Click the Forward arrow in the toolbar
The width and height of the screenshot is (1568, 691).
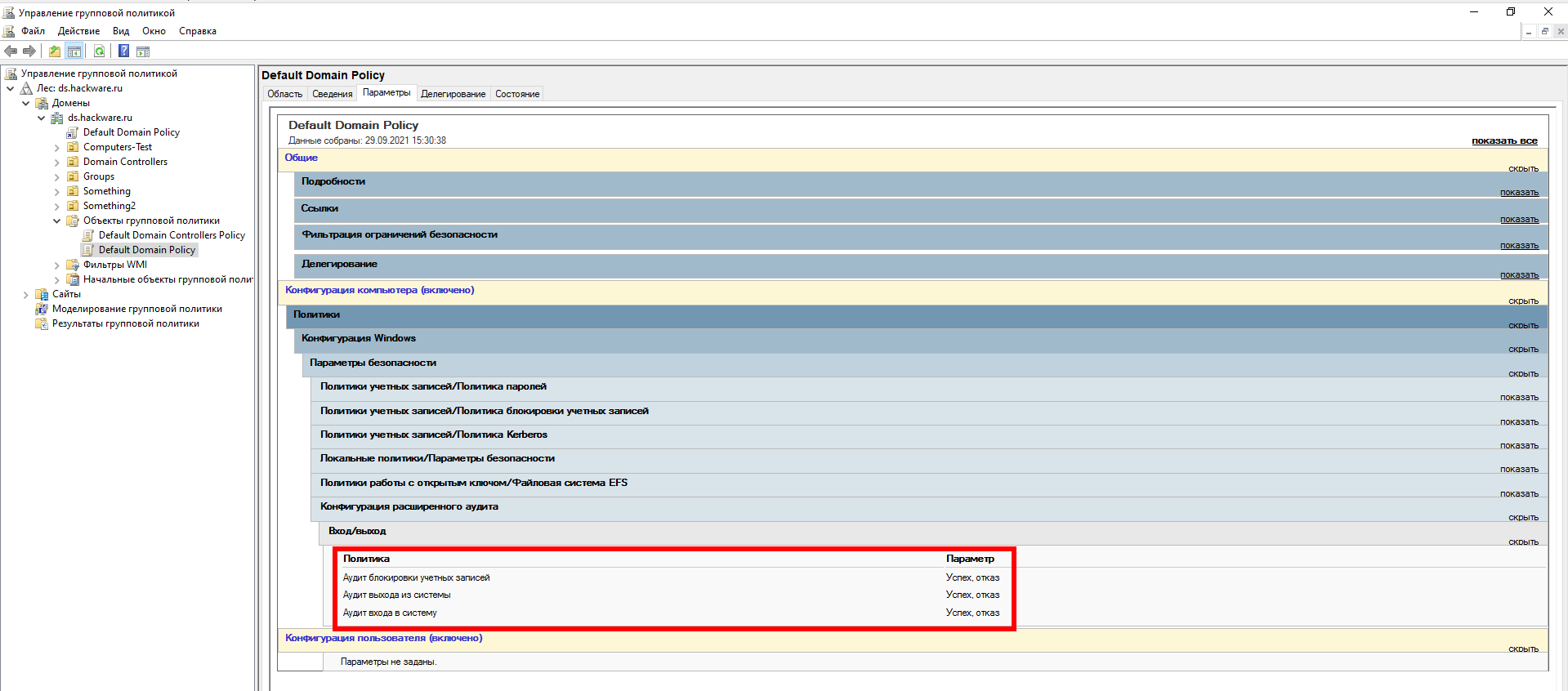[29, 51]
